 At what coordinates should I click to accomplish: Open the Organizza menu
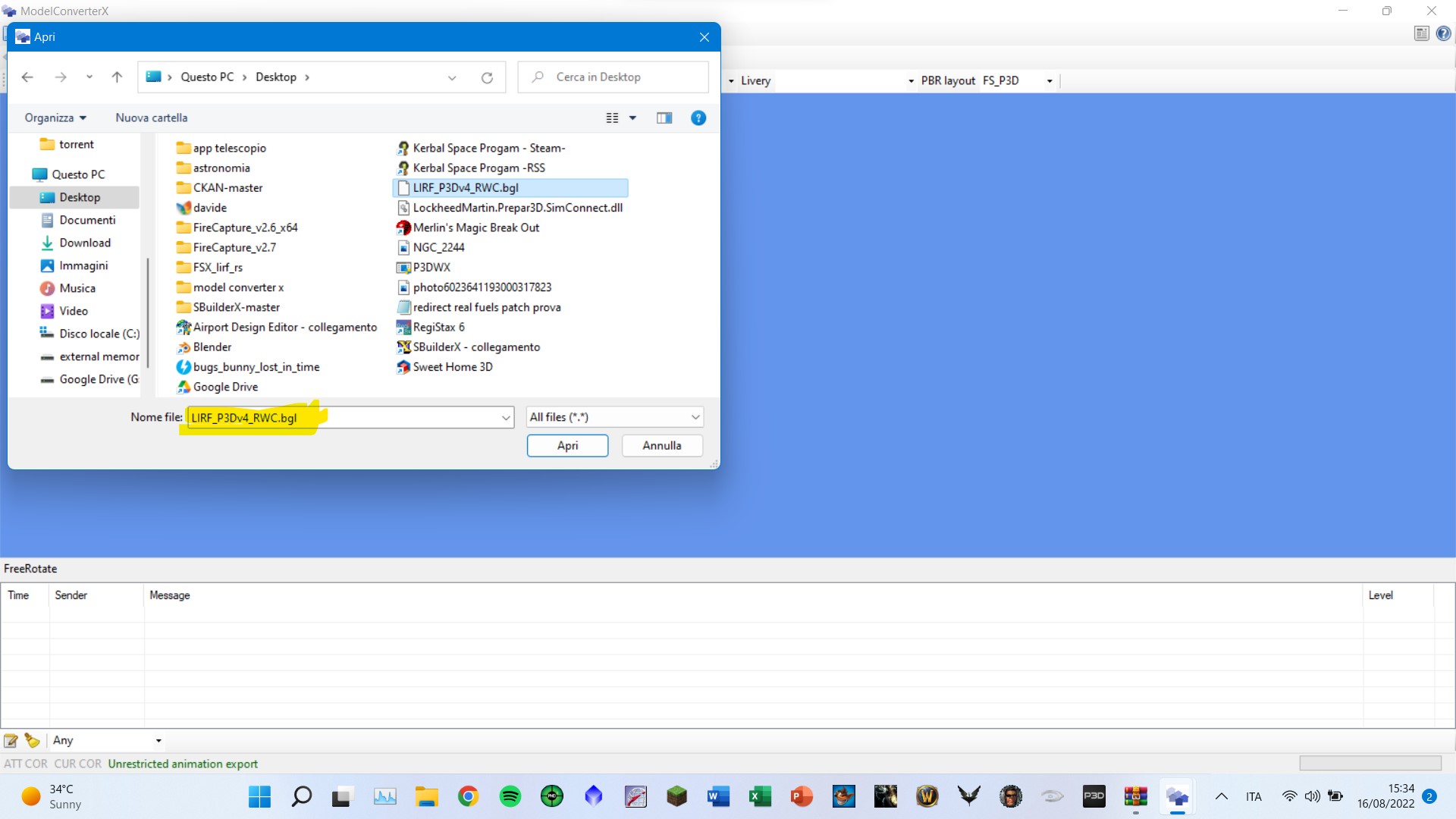click(55, 118)
